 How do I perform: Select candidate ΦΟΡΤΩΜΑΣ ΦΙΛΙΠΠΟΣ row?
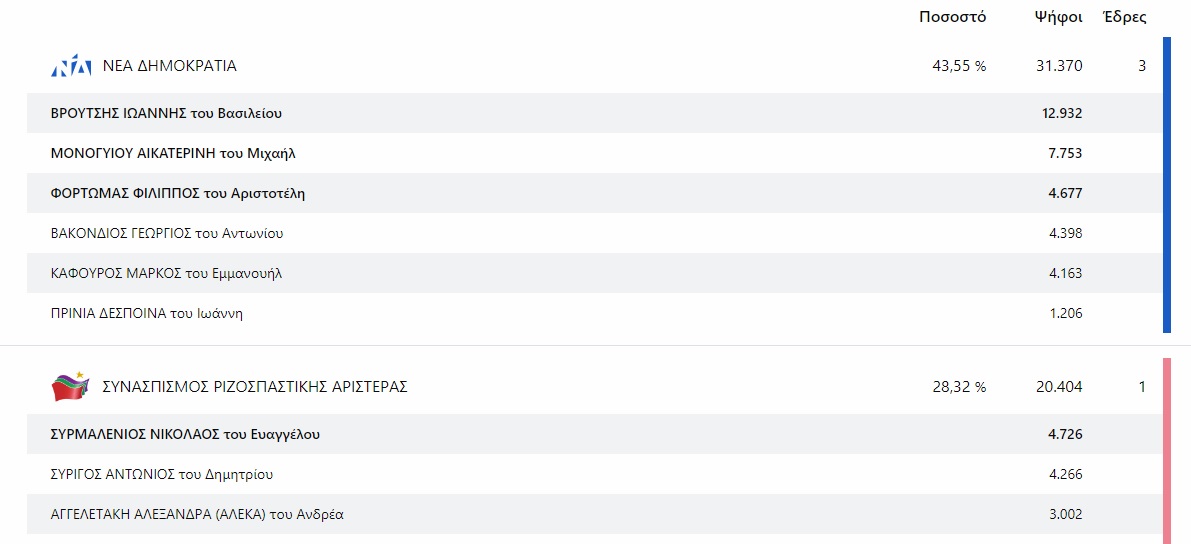[178, 193]
